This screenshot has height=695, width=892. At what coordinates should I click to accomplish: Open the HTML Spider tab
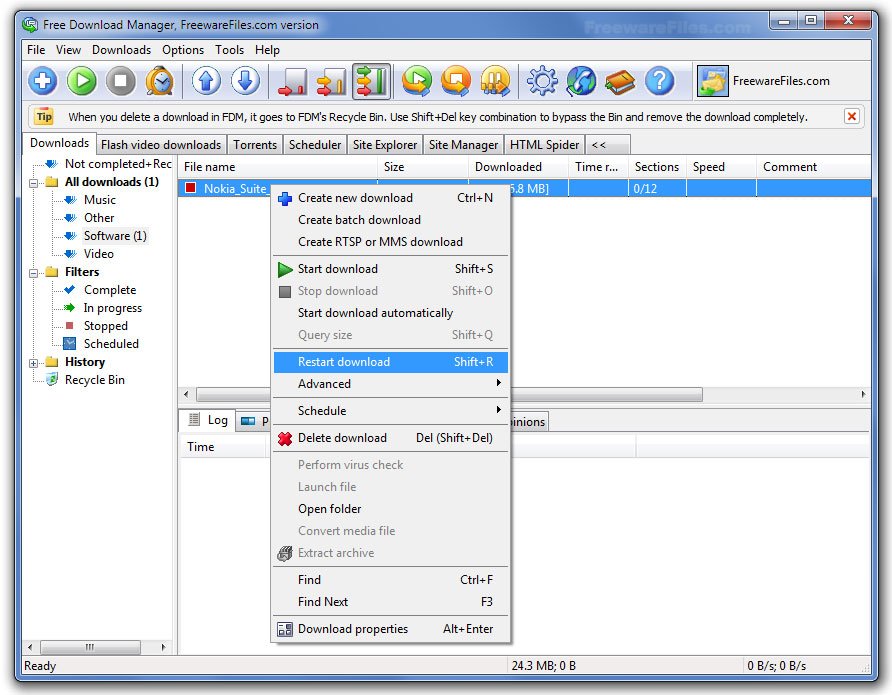[x=544, y=145]
